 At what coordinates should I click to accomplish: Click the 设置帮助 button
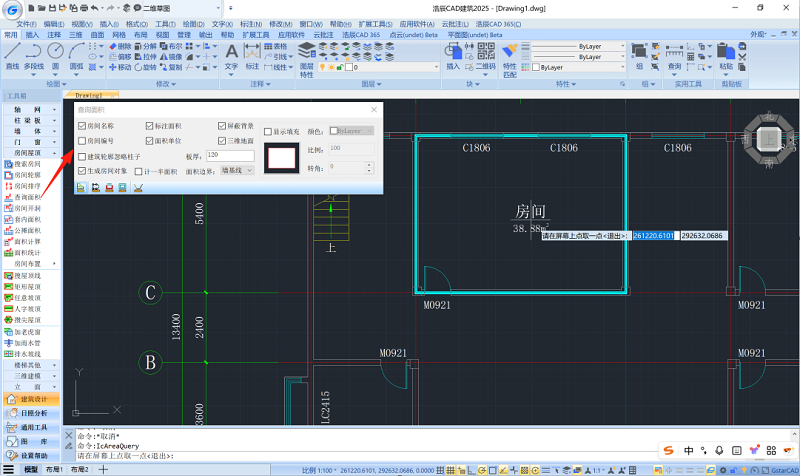coord(30,454)
